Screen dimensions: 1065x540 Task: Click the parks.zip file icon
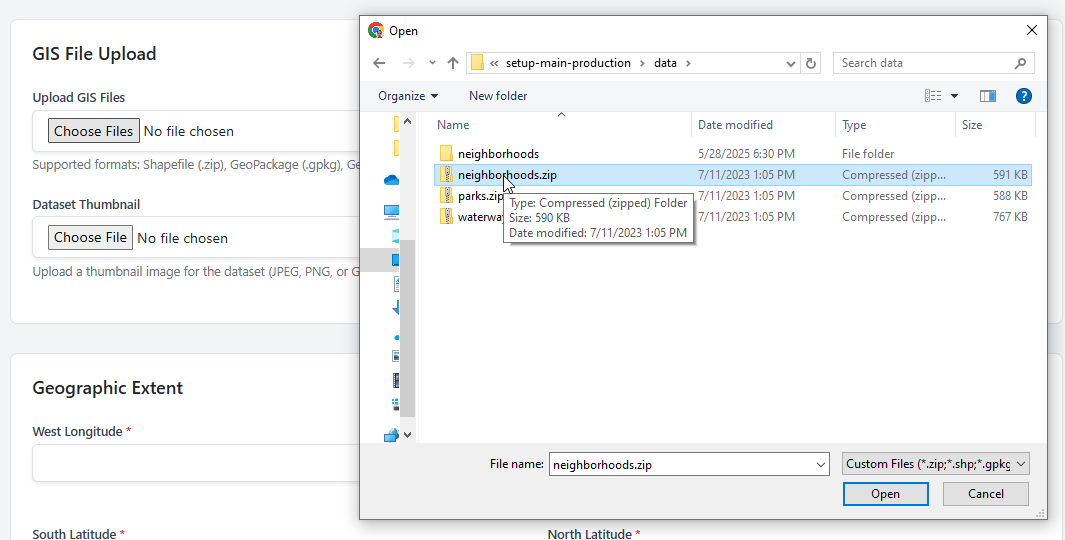point(446,196)
